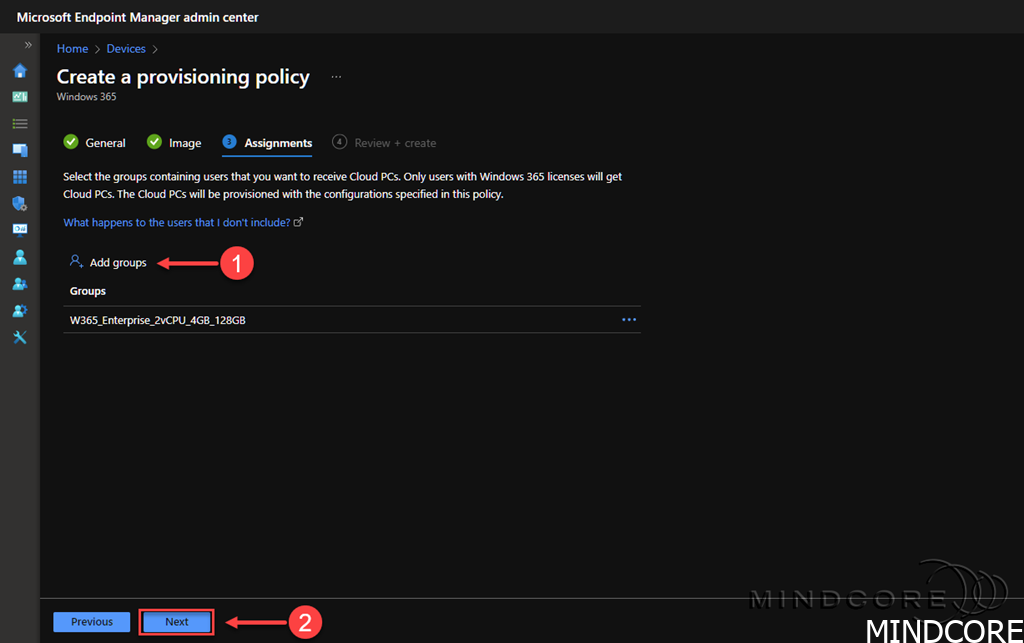The height and width of the screenshot is (643, 1024).
Task: Click Add groups link
Action: [108, 262]
